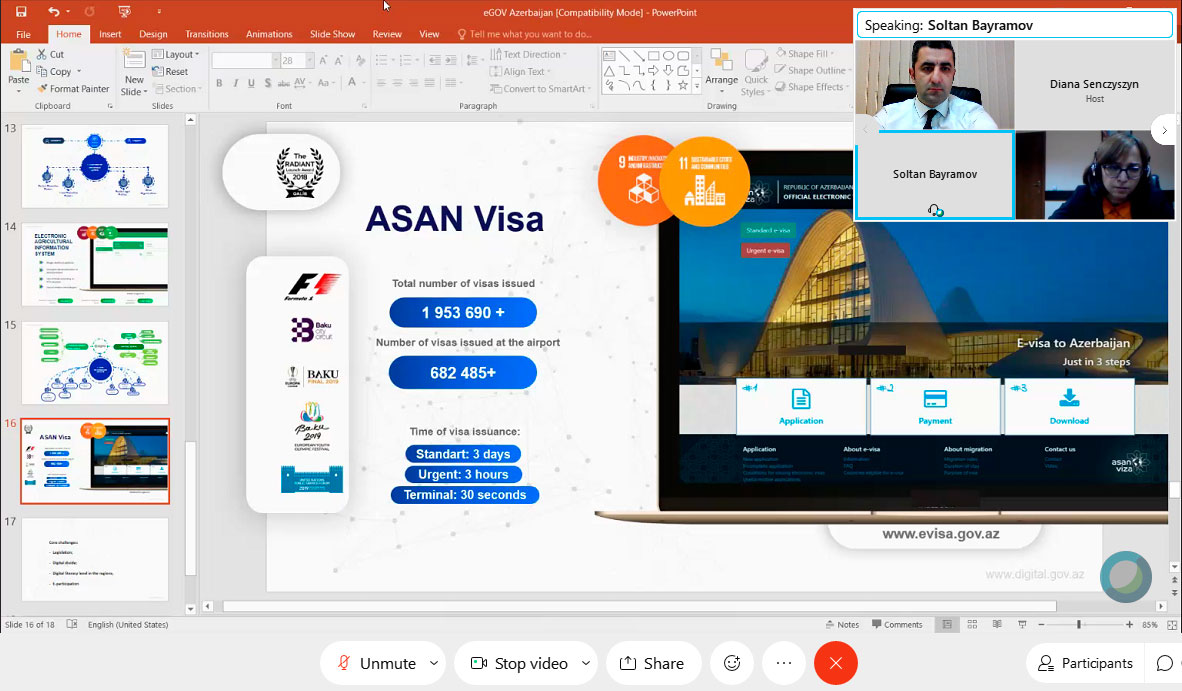Select slide 14 thumbnail
The image size is (1182, 691).
click(95, 265)
